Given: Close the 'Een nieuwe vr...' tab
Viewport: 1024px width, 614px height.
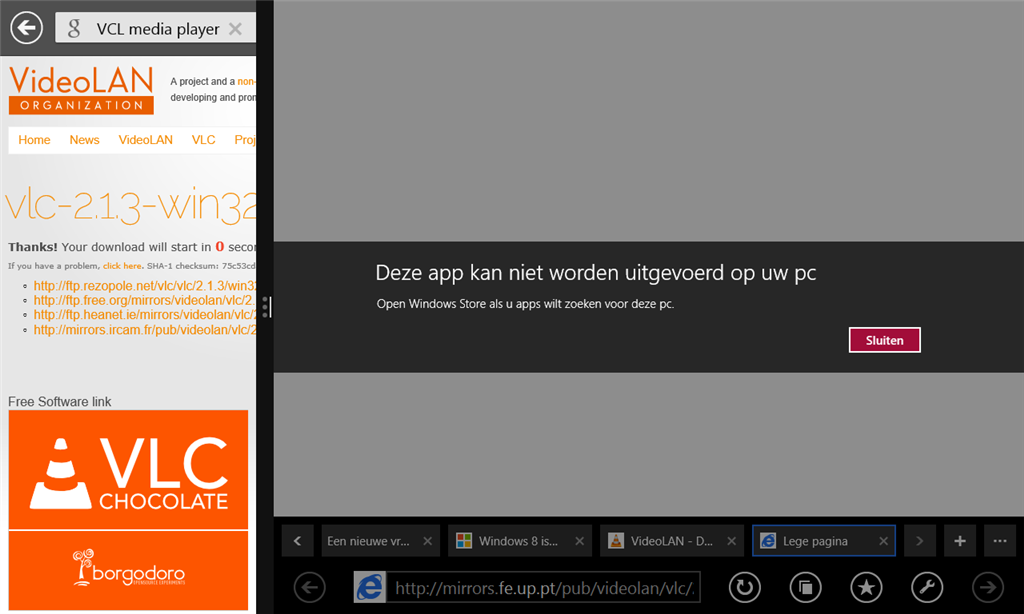Looking at the screenshot, I should tap(427, 541).
